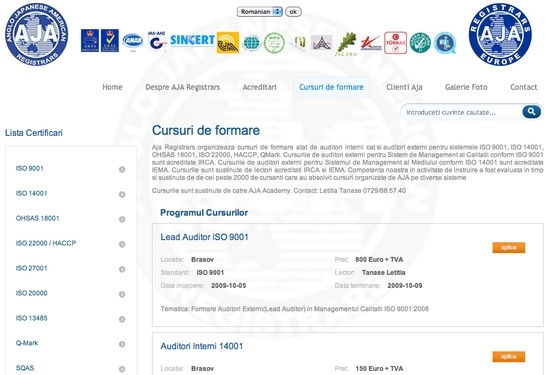Open the SQAS certification link
This screenshot has height=375, width=550.
(25, 368)
